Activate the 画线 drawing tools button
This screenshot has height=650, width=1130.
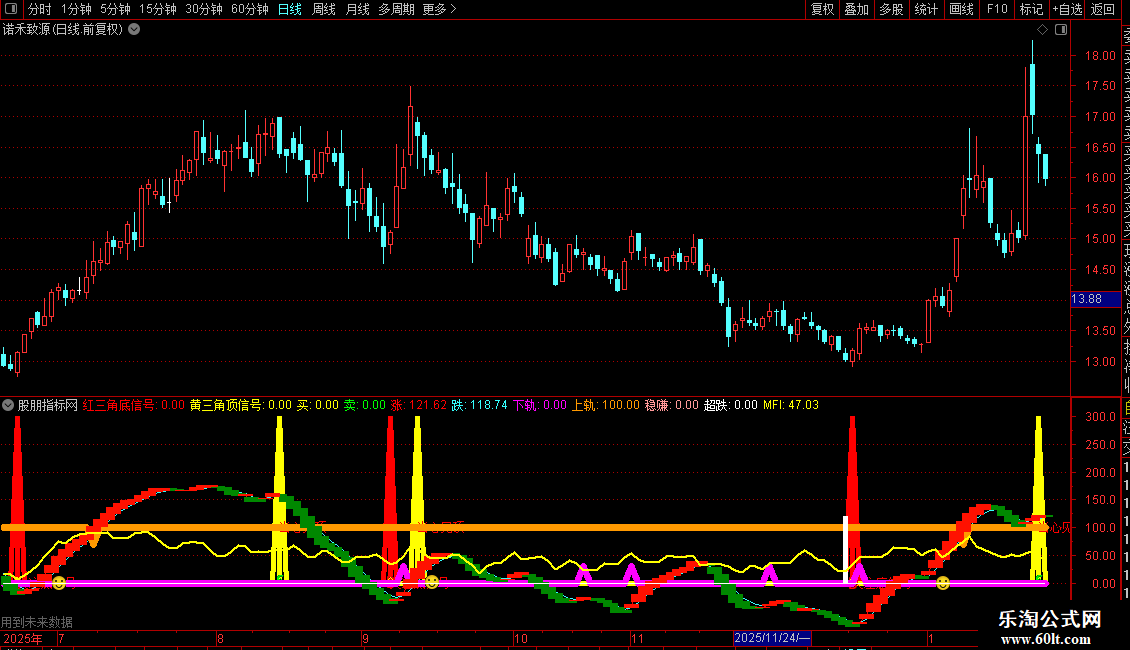pos(961,9)
